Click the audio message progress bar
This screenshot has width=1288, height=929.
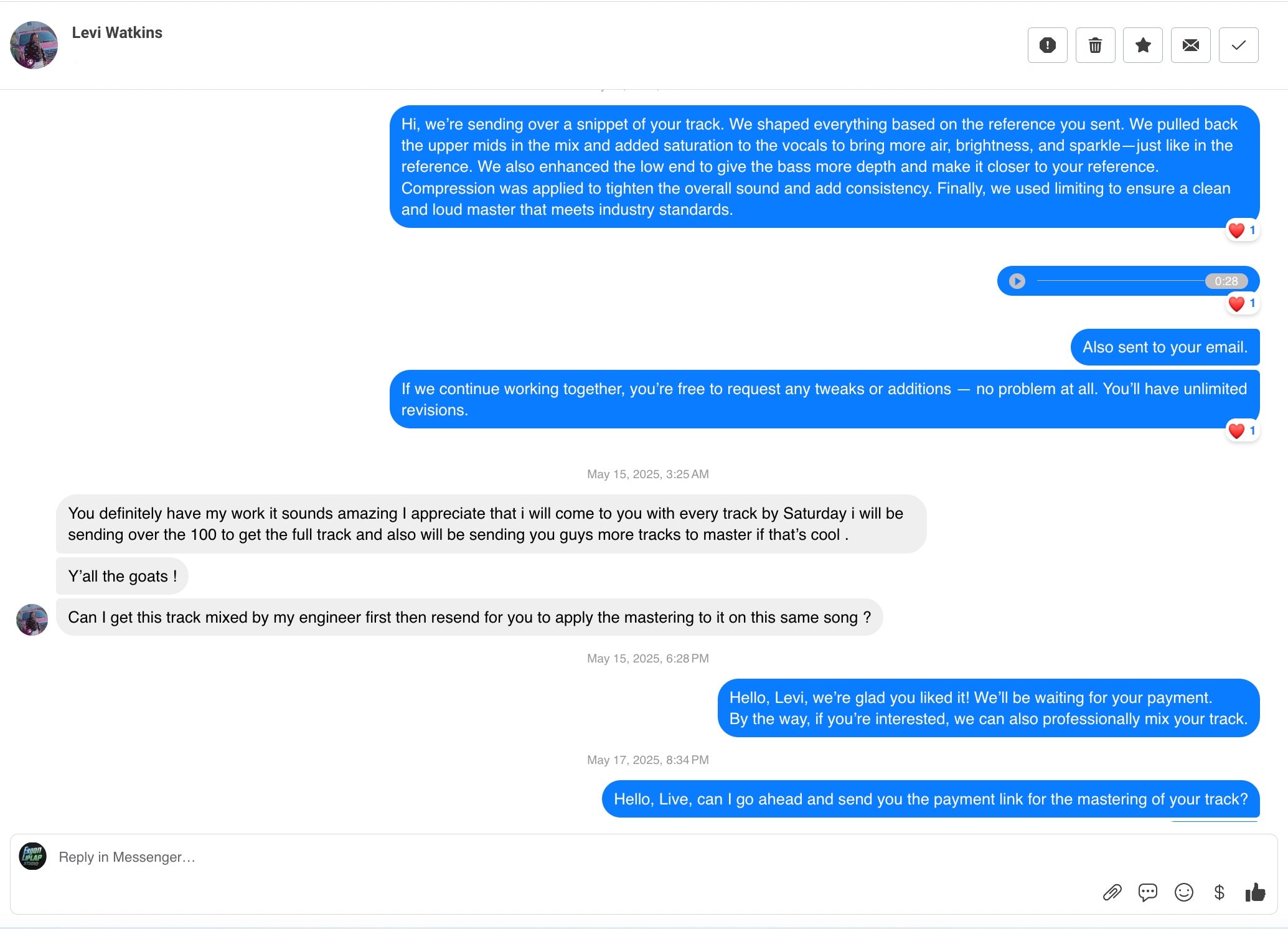click(1119, 281)
